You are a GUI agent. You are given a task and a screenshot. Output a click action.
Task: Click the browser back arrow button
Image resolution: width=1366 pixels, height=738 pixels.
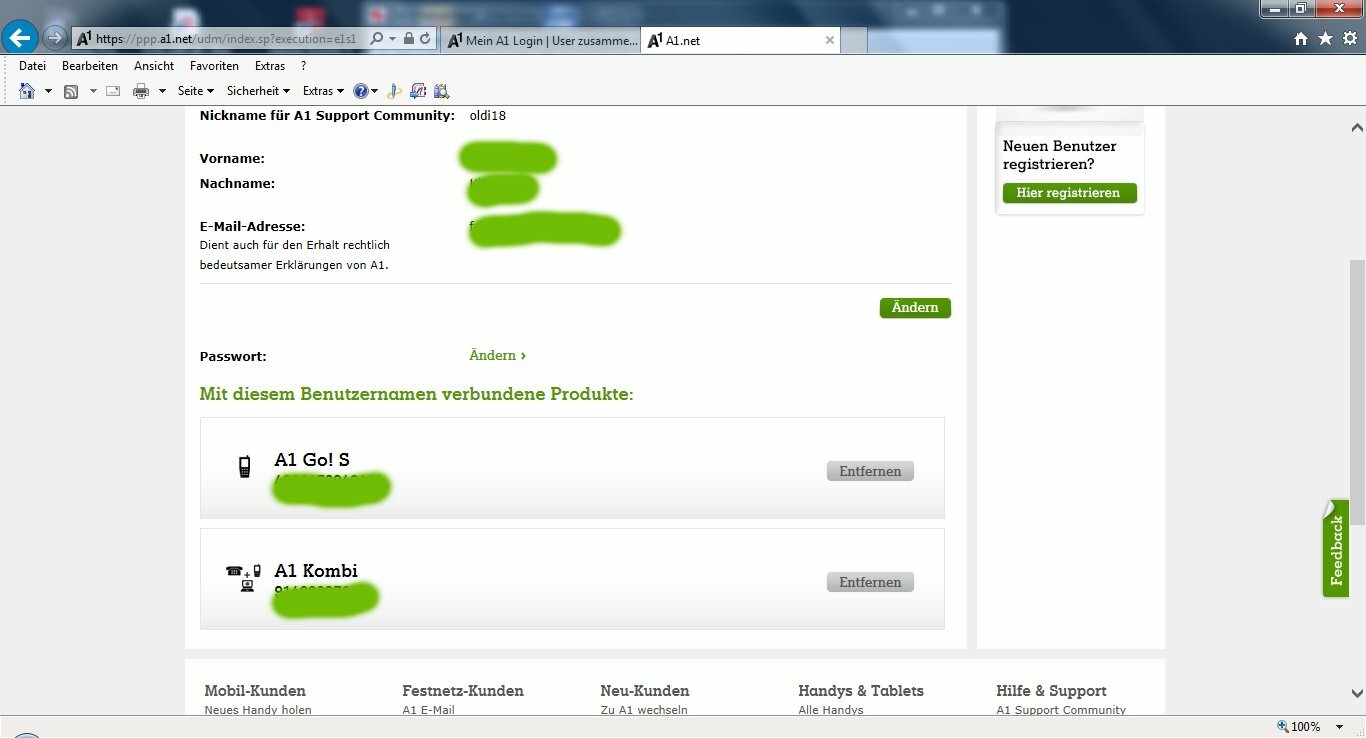click(21, 38)
